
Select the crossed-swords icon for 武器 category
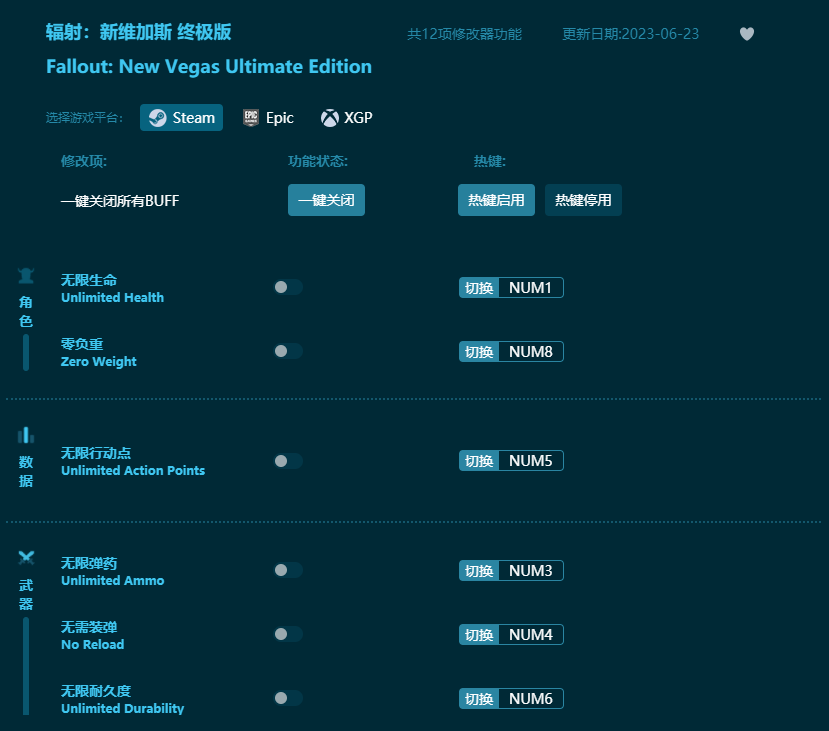pos(25,559)
